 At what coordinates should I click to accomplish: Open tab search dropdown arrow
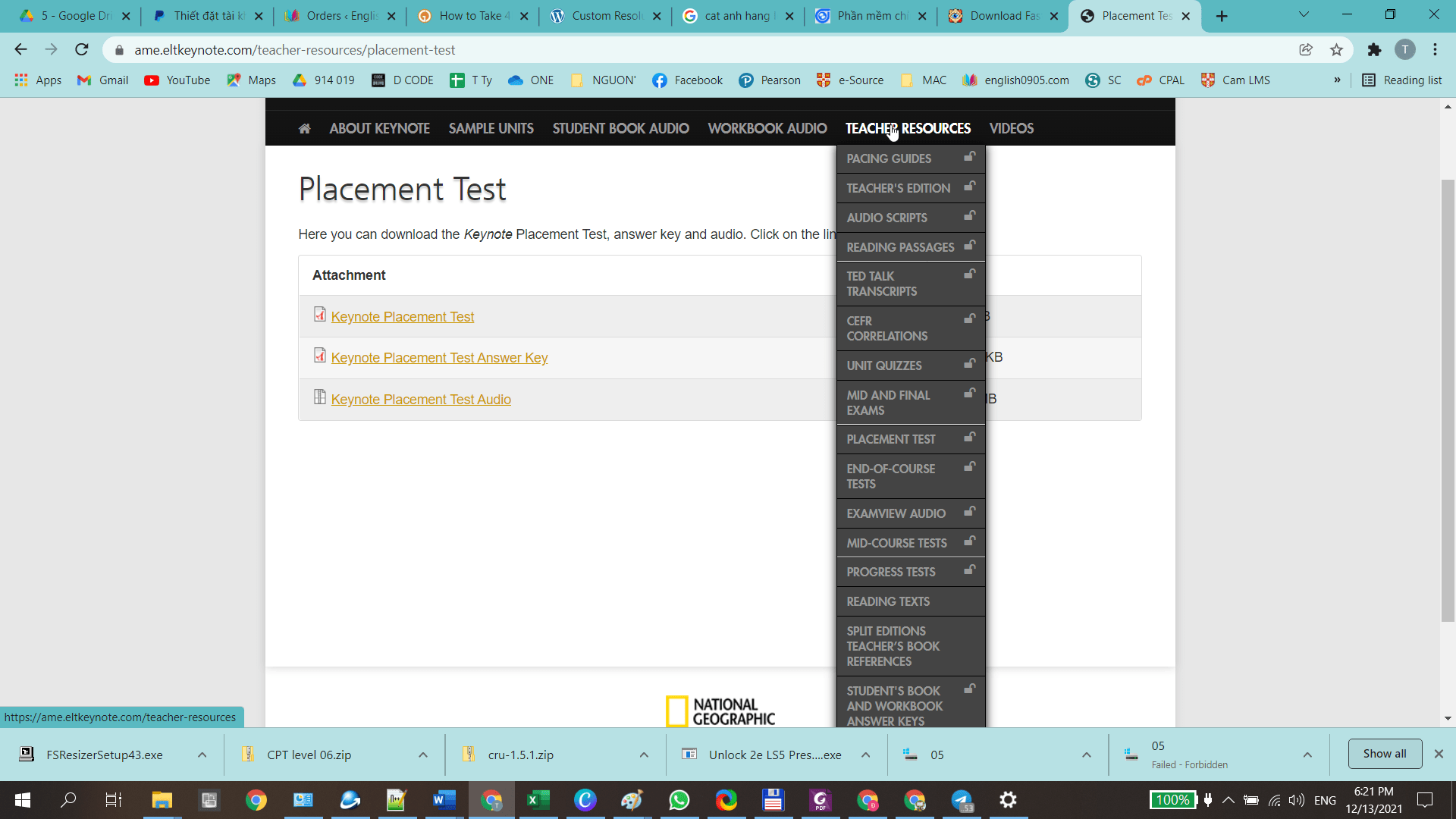1304,14
